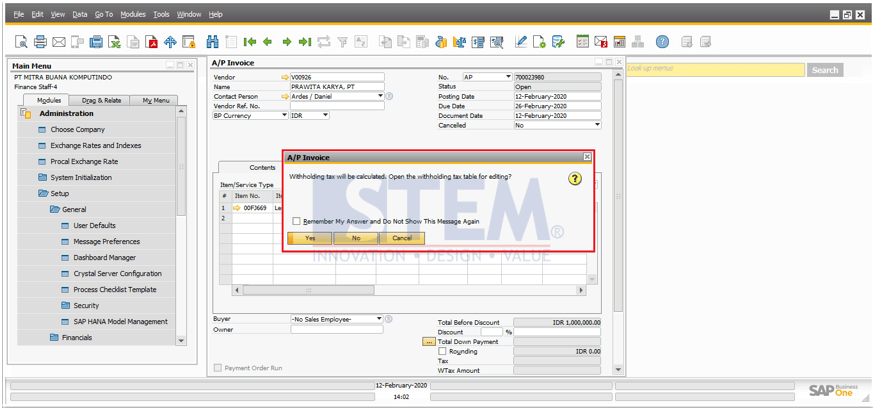Jump to Last Data Record arrow
This screenshot has width=873, height=410.
tap(305, 41)
